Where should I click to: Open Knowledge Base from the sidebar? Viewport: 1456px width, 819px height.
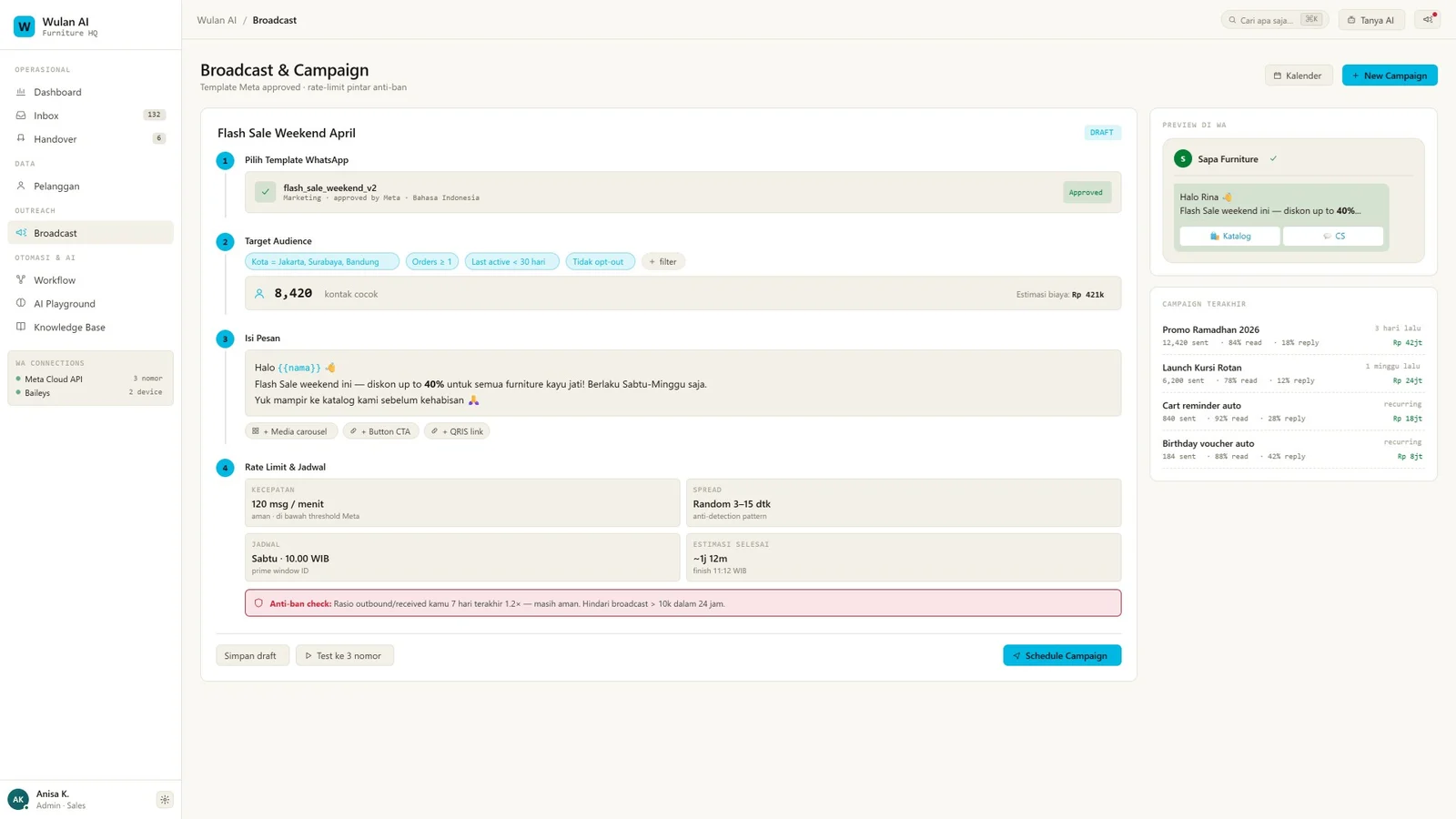pyautogui.click(x=68, y=327)
